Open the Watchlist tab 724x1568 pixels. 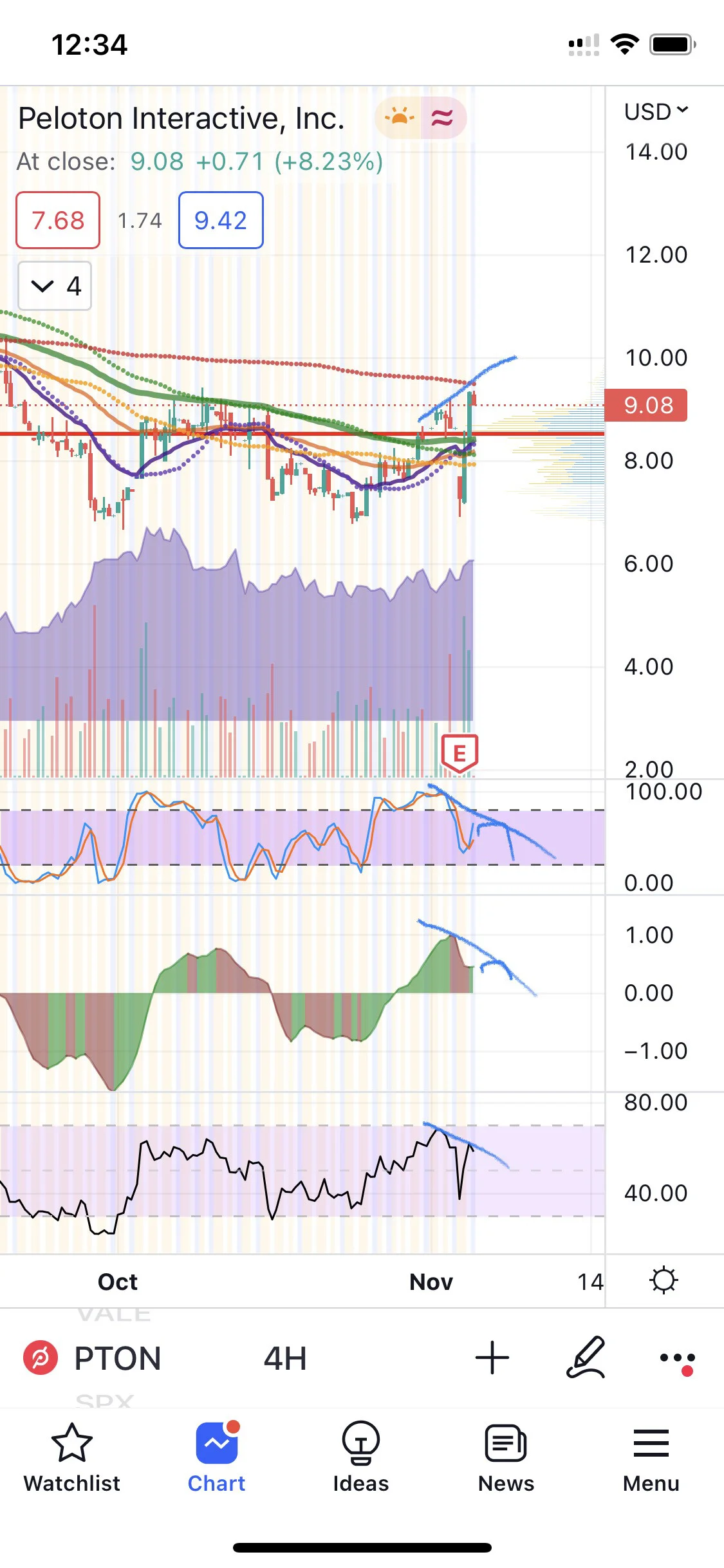coord(71,1457)
